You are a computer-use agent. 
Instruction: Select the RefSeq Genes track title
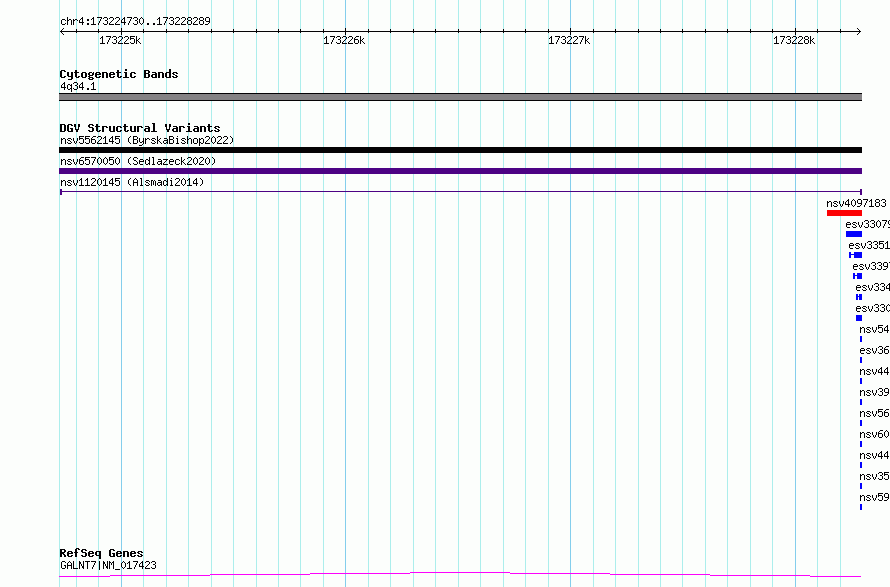[101, 553]
